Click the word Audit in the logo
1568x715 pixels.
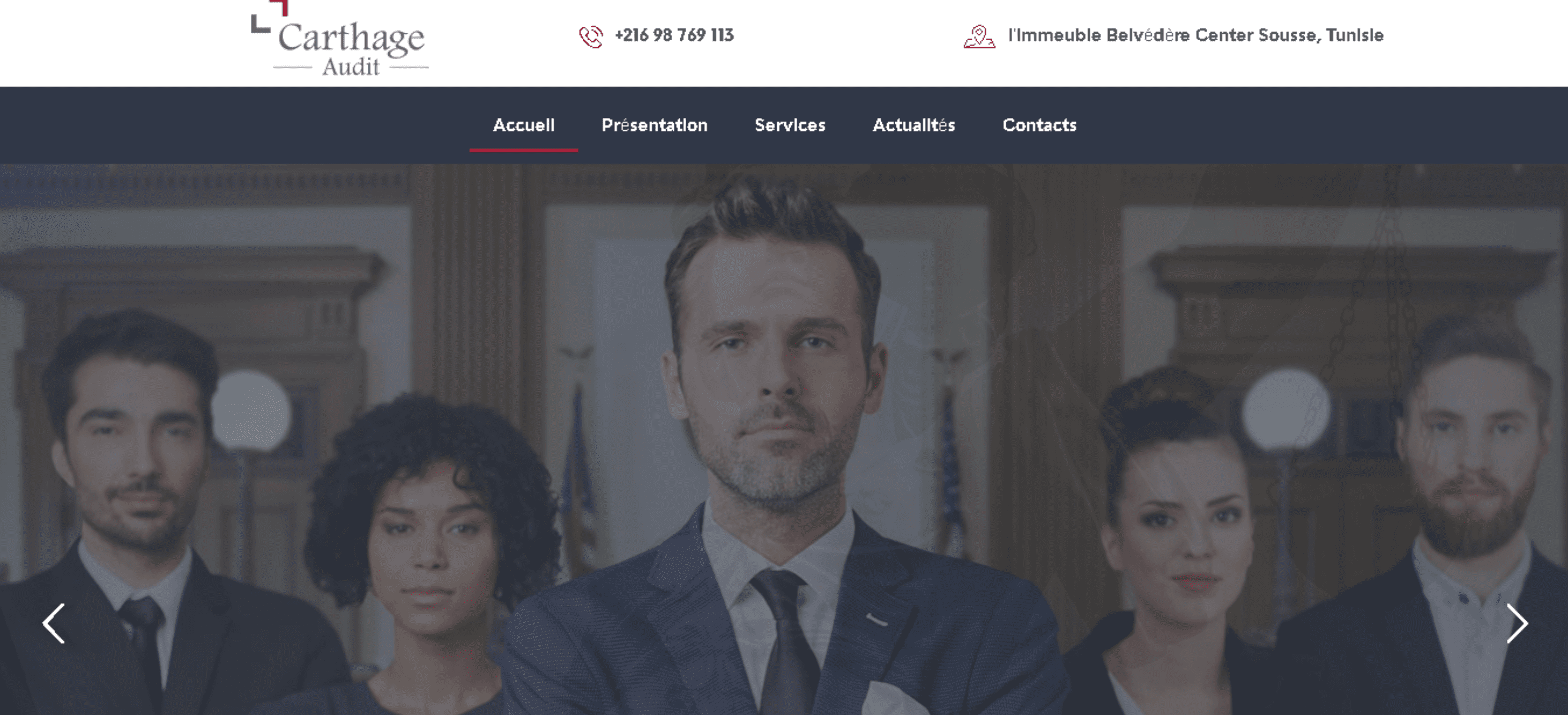[351, 67]
